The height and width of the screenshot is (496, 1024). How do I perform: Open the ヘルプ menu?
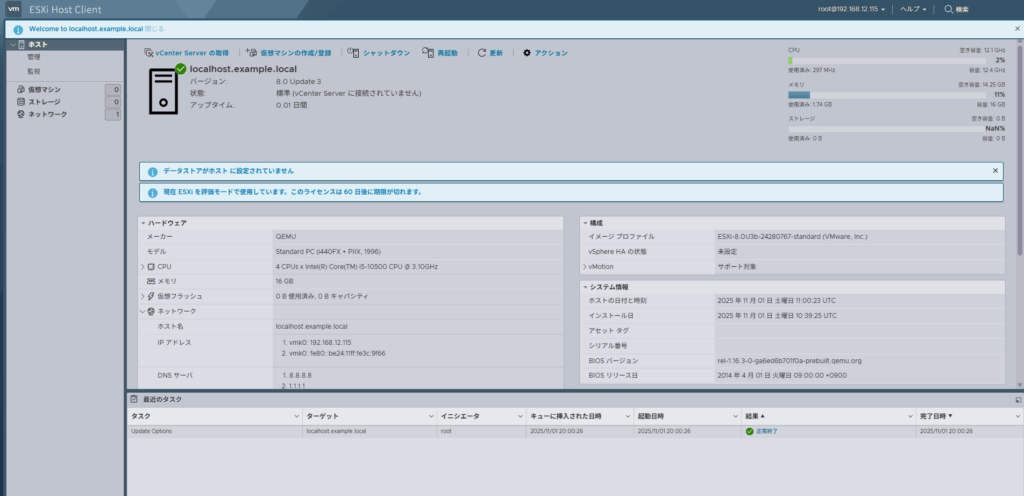point(912,9)
